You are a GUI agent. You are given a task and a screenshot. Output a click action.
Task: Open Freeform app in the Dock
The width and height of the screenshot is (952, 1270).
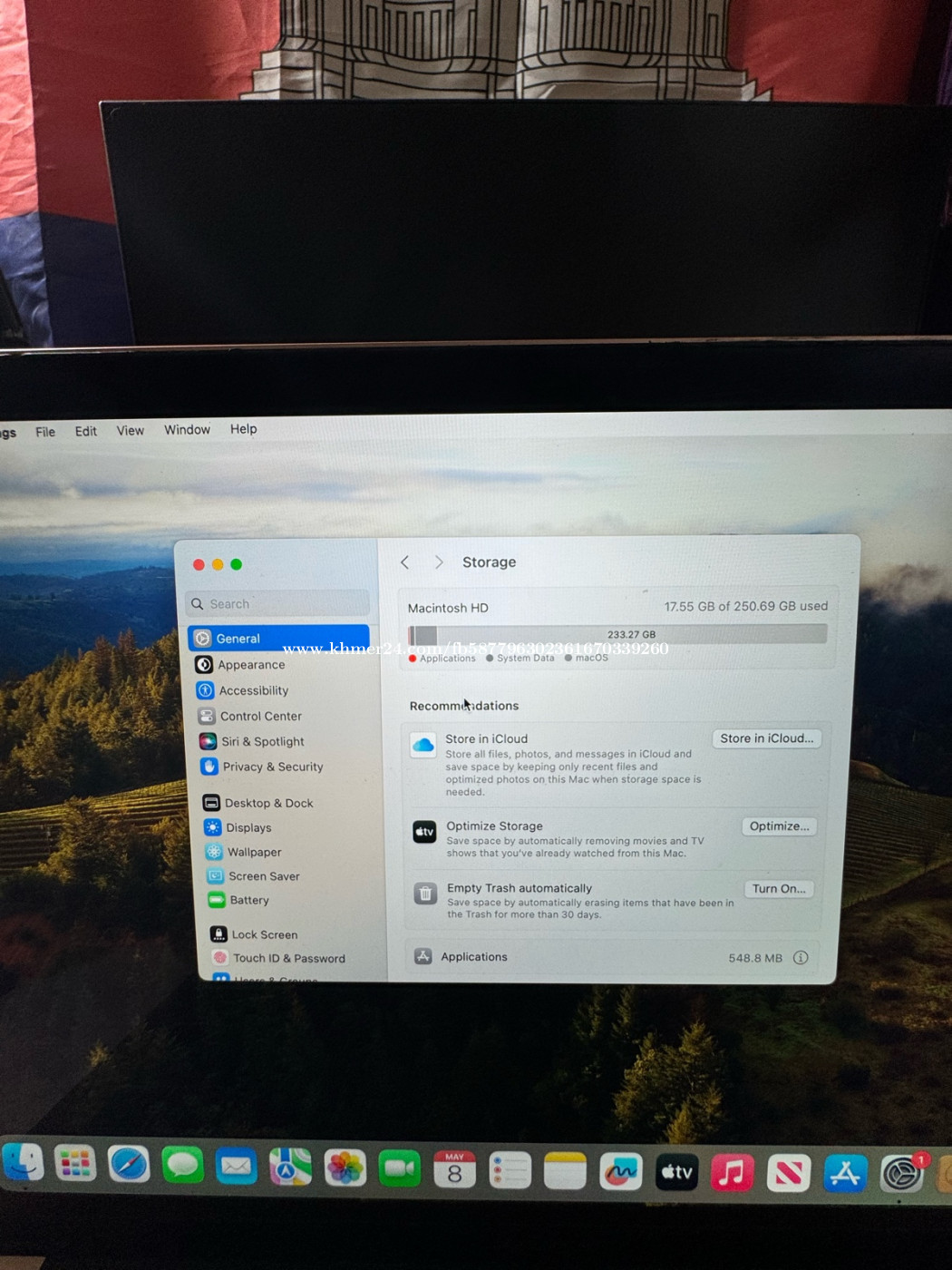click(621, 1172)
